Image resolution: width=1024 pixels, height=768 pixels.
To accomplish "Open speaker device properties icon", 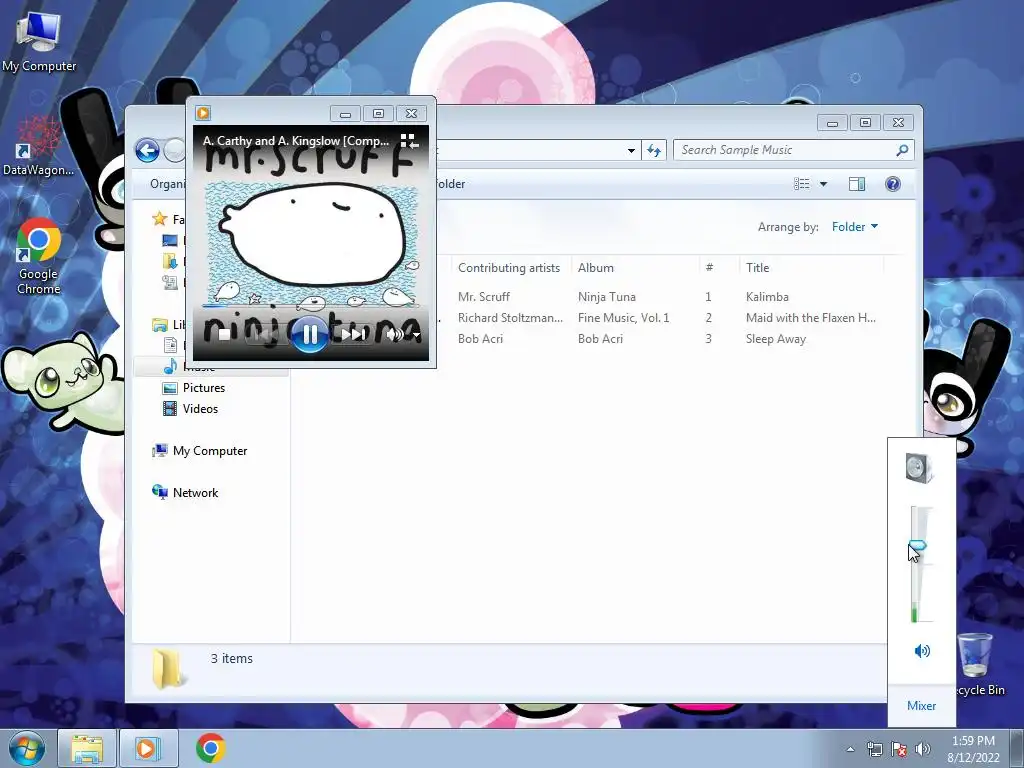I will (920, 468).
